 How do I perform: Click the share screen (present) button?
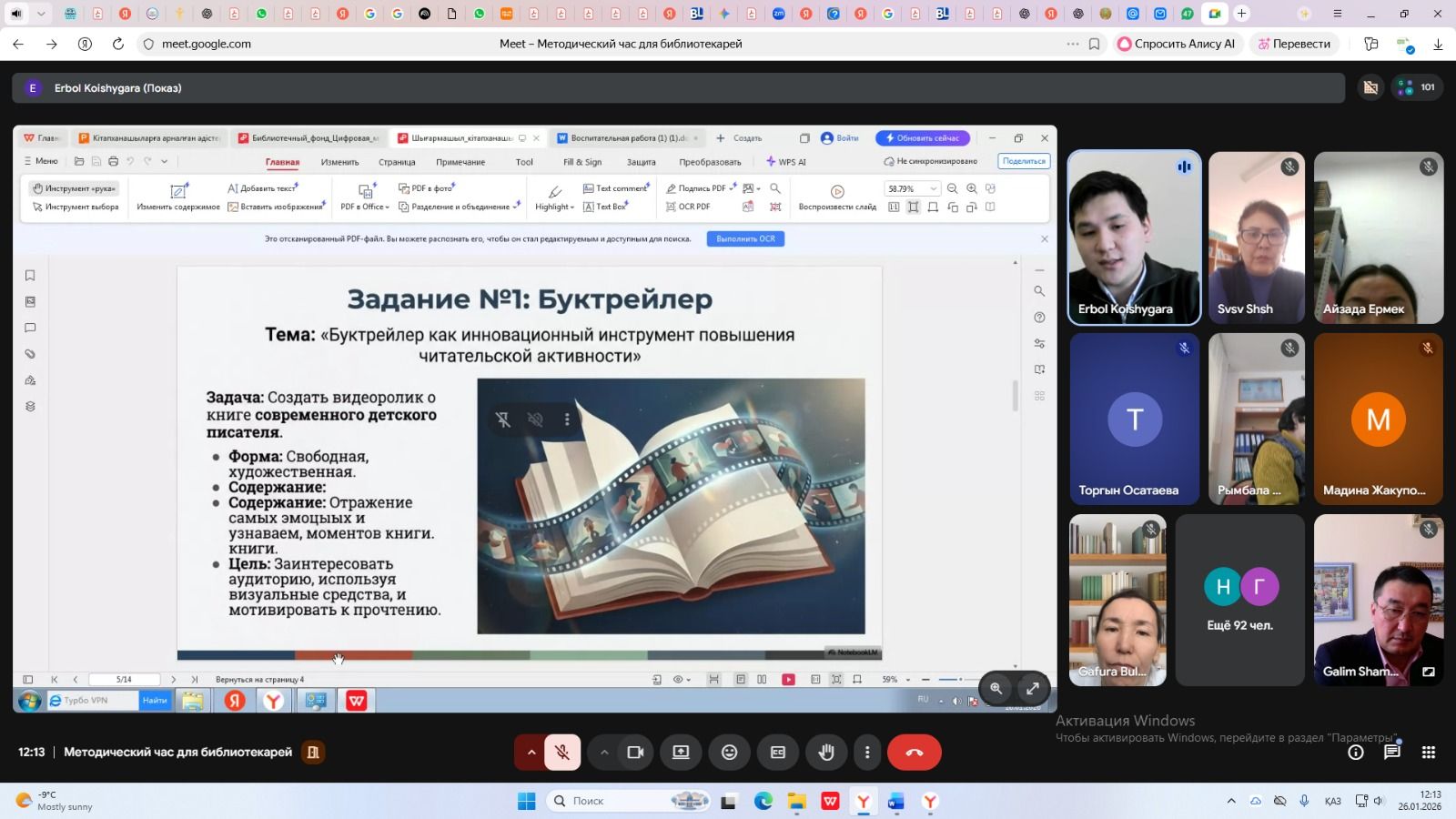coord(681,753)
